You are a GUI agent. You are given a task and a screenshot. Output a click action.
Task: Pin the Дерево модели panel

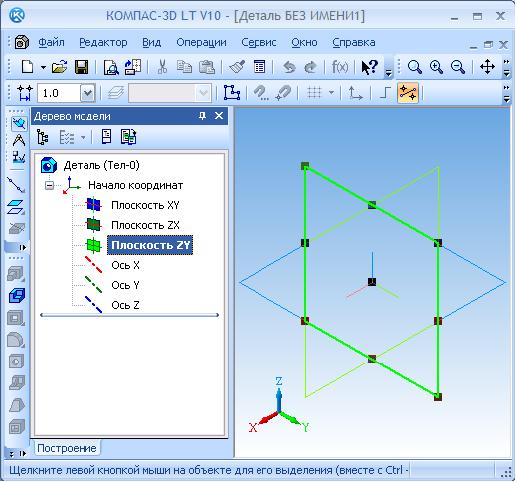click(x=202, y=116)
